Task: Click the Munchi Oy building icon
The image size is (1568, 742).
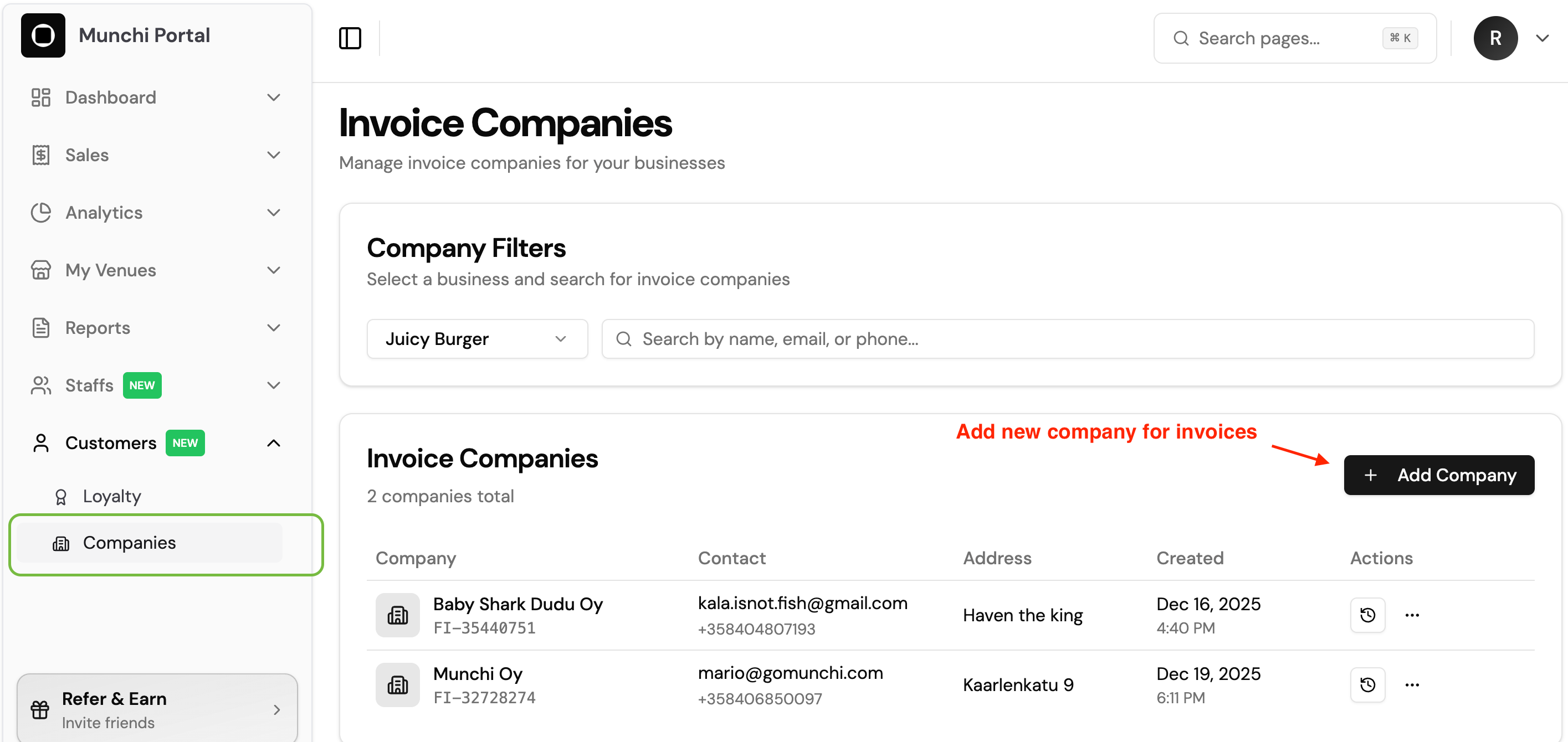Action: (397, 685)
